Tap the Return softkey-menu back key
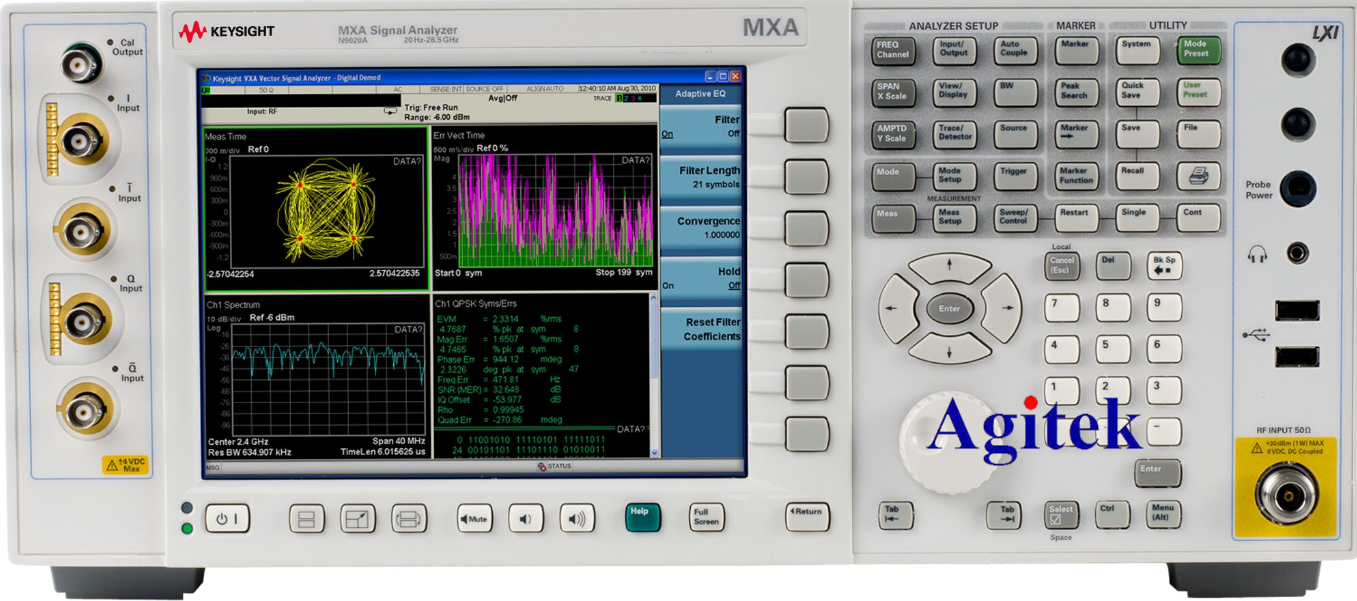The image size is (1357, 601). (x=807, y=516)
